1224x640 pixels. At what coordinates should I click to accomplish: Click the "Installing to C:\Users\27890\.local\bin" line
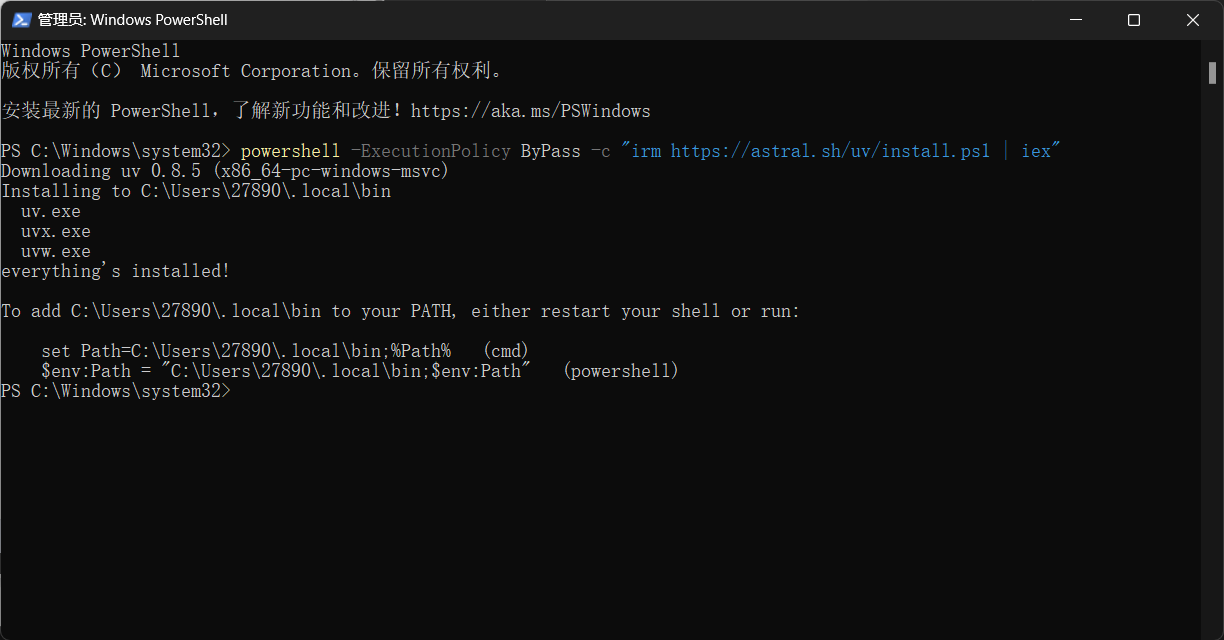pos(195,191)
